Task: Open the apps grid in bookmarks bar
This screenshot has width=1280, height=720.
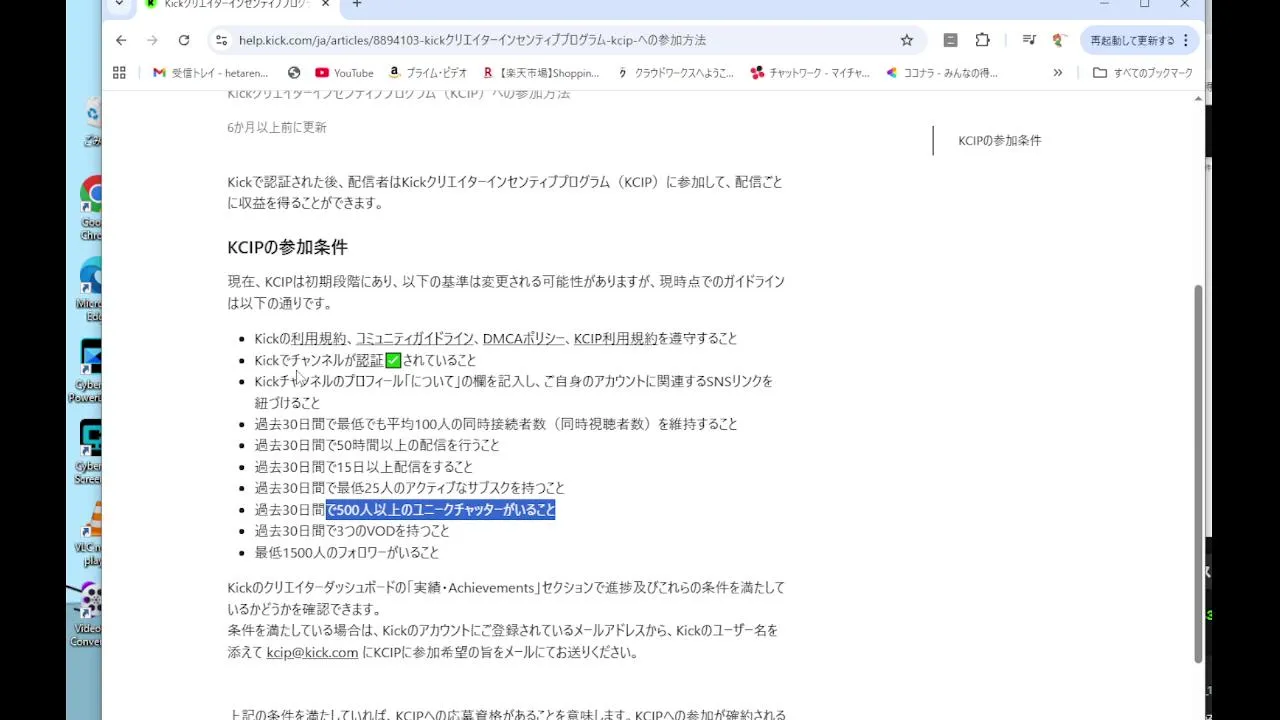Action: (119, 73)
